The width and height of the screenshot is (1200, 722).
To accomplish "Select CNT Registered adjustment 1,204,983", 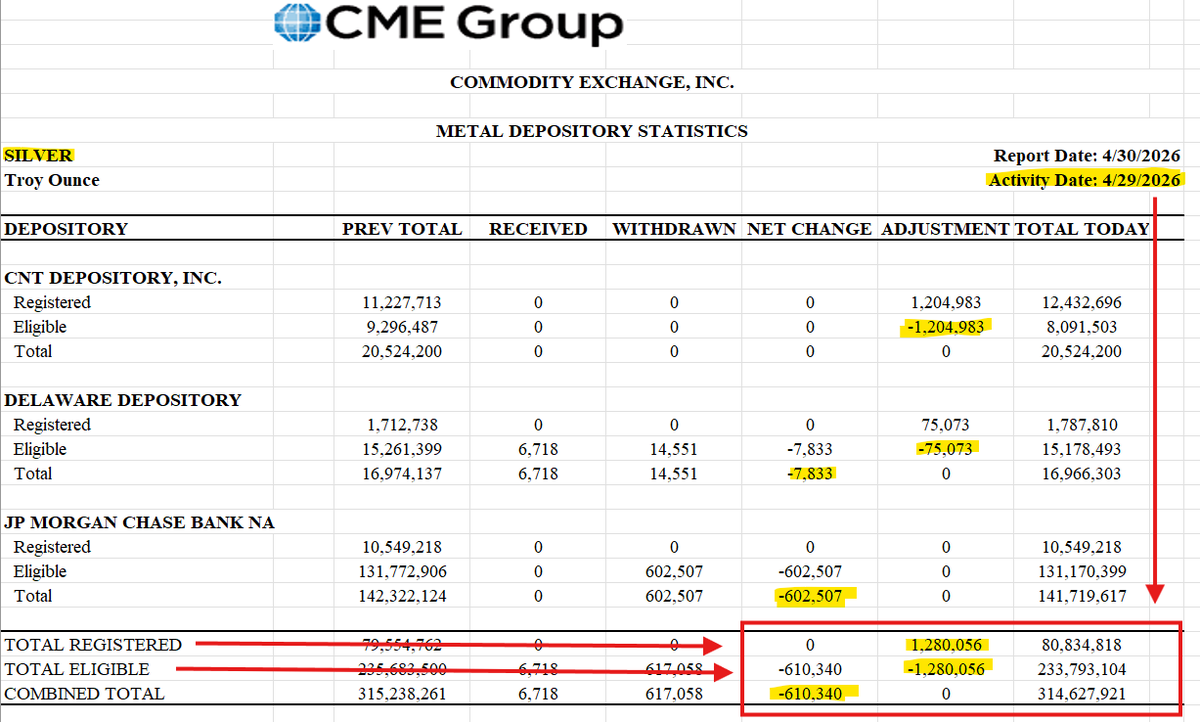I will pyautogui.click(x=945, y=302).
